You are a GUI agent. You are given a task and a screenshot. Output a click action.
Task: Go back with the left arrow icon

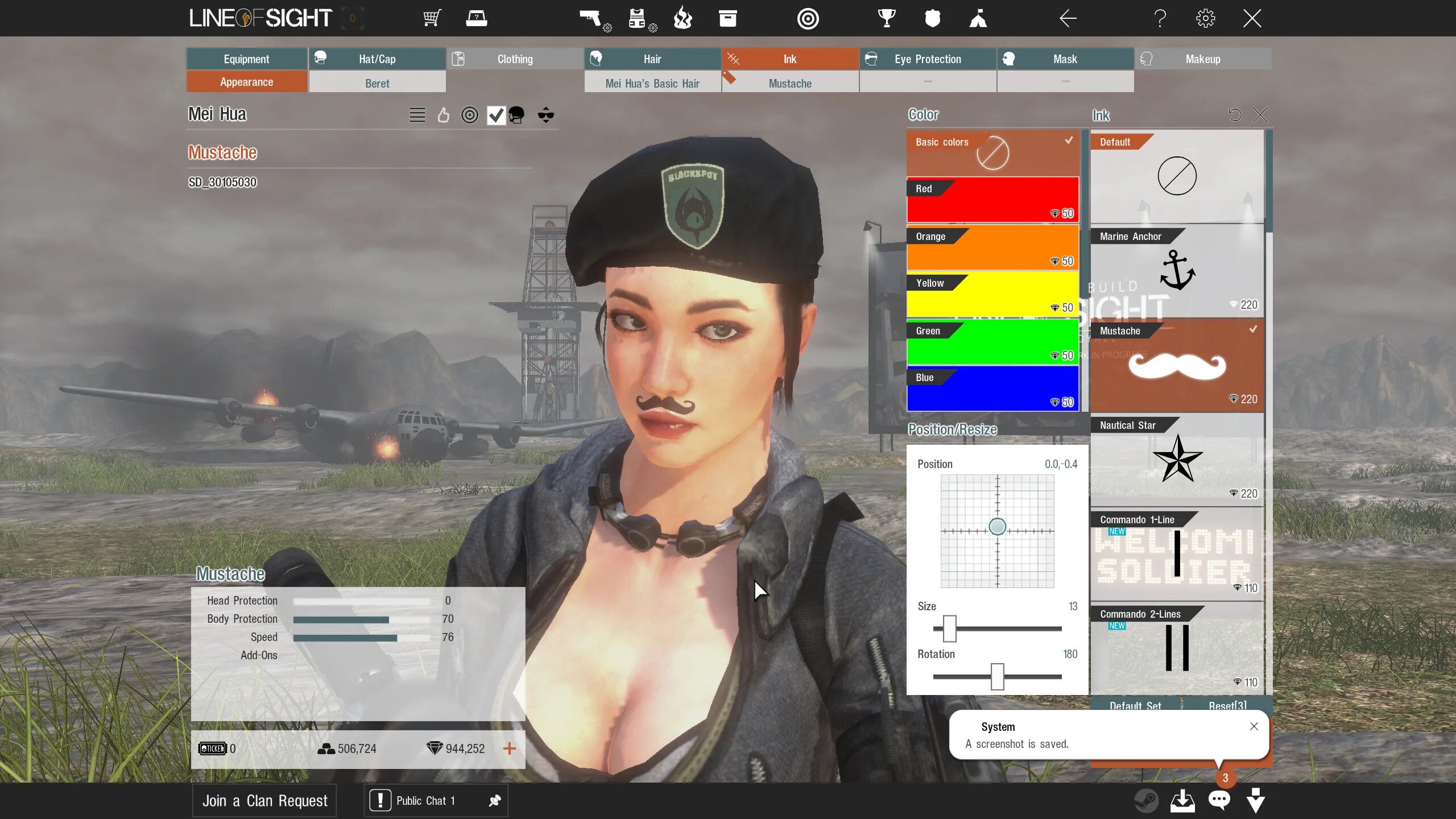pos(1068,18)
